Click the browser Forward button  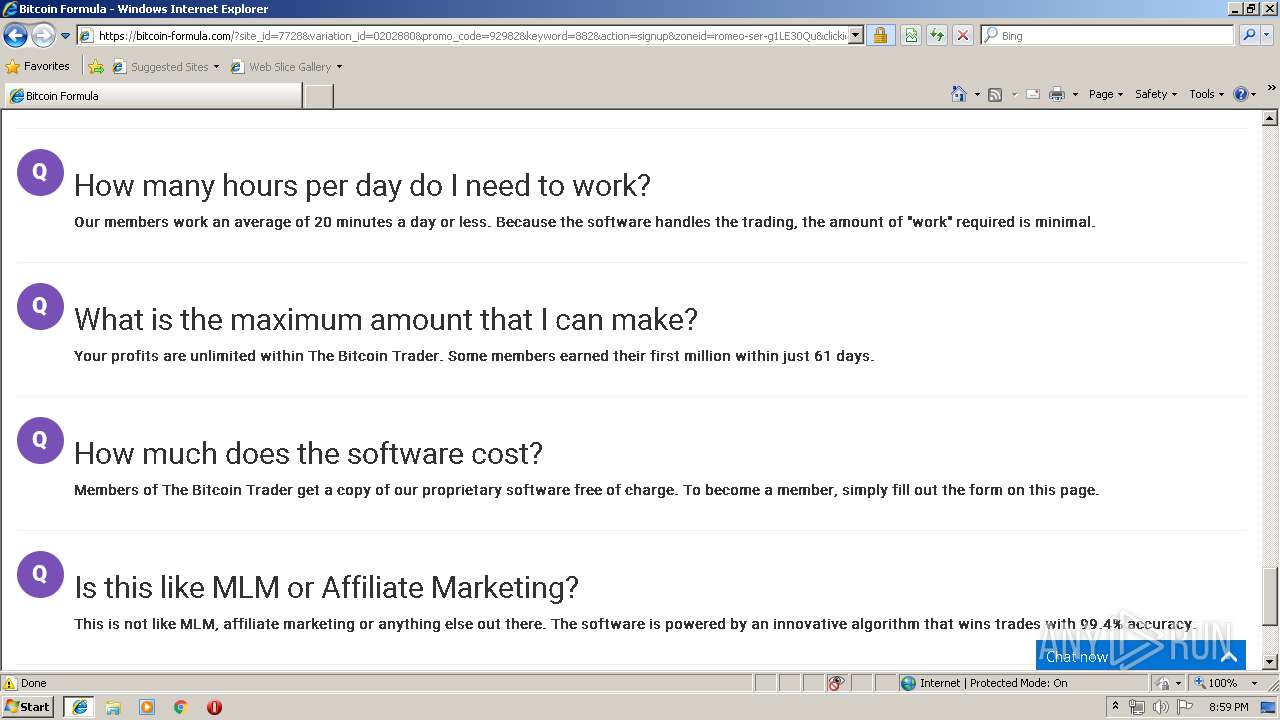(x=43, y=36)
